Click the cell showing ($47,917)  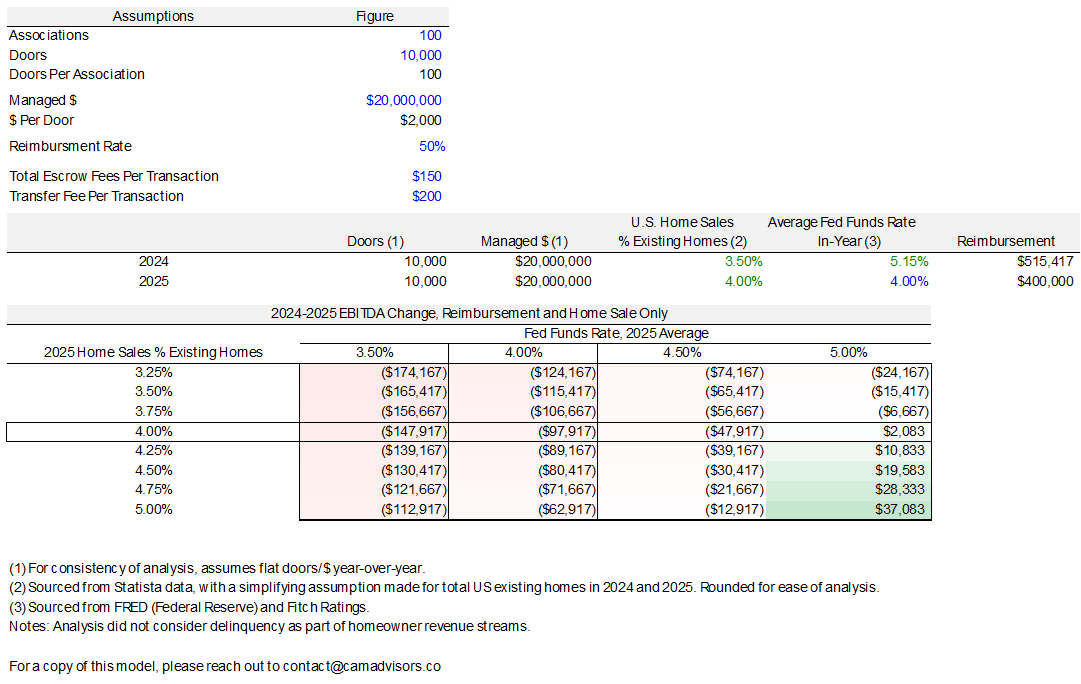pyautogui.click(x=682, y=432)
